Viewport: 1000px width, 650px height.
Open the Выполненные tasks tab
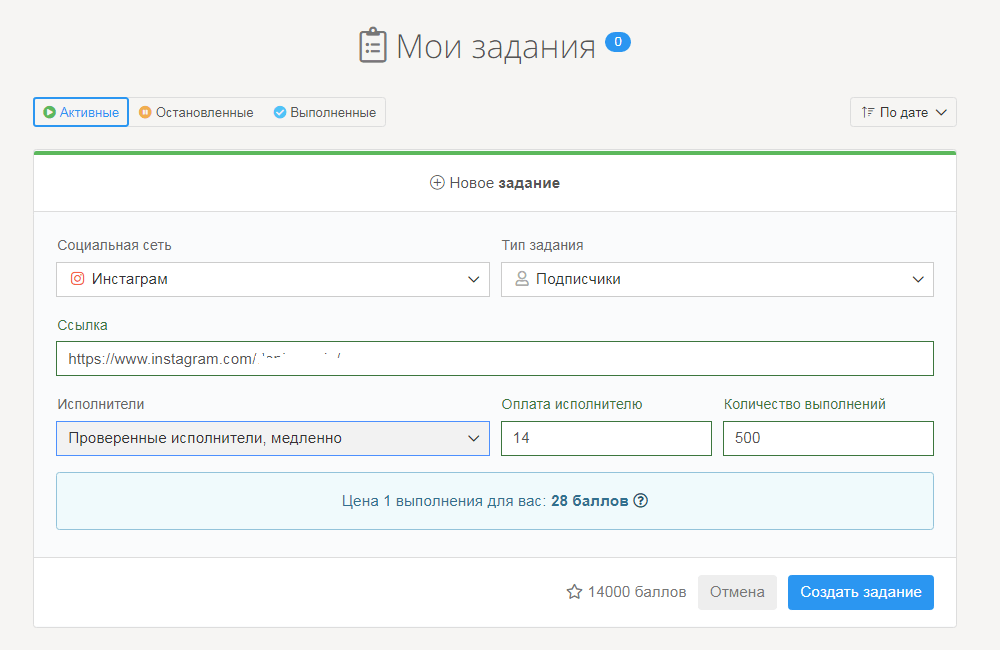coord(325,112)
